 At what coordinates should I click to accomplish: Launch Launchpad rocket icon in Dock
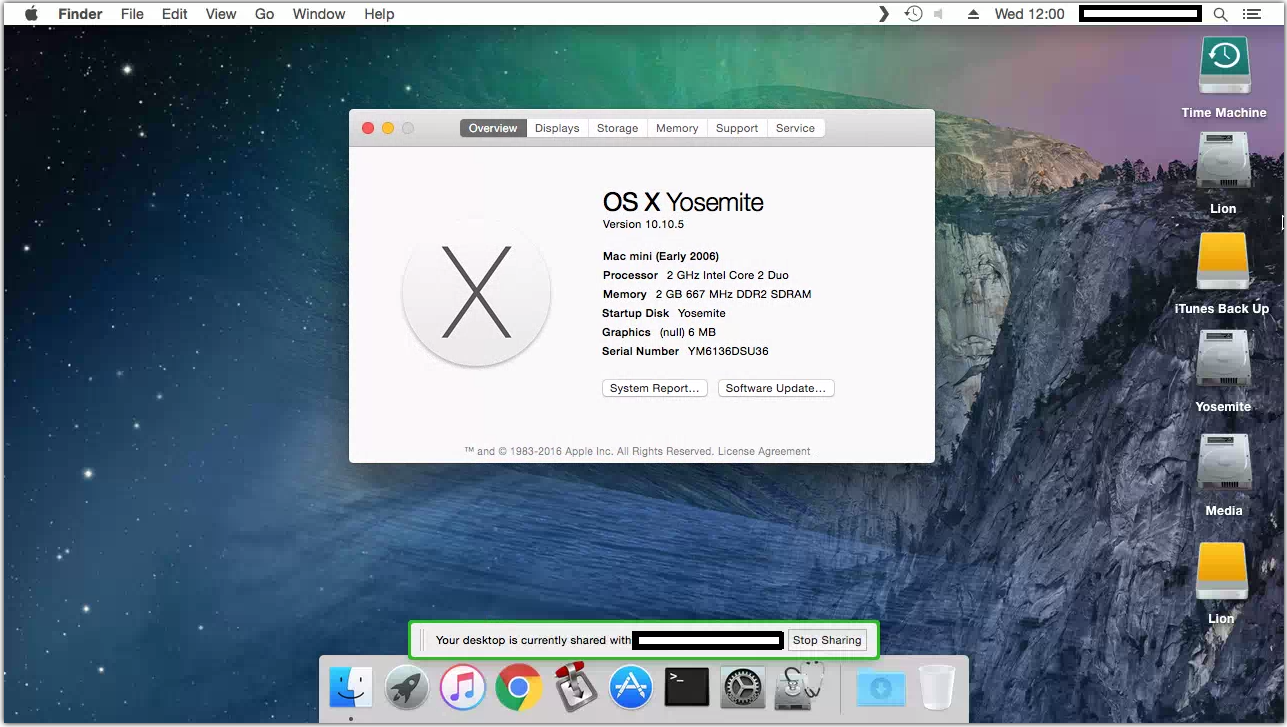[x=407, y=687]
